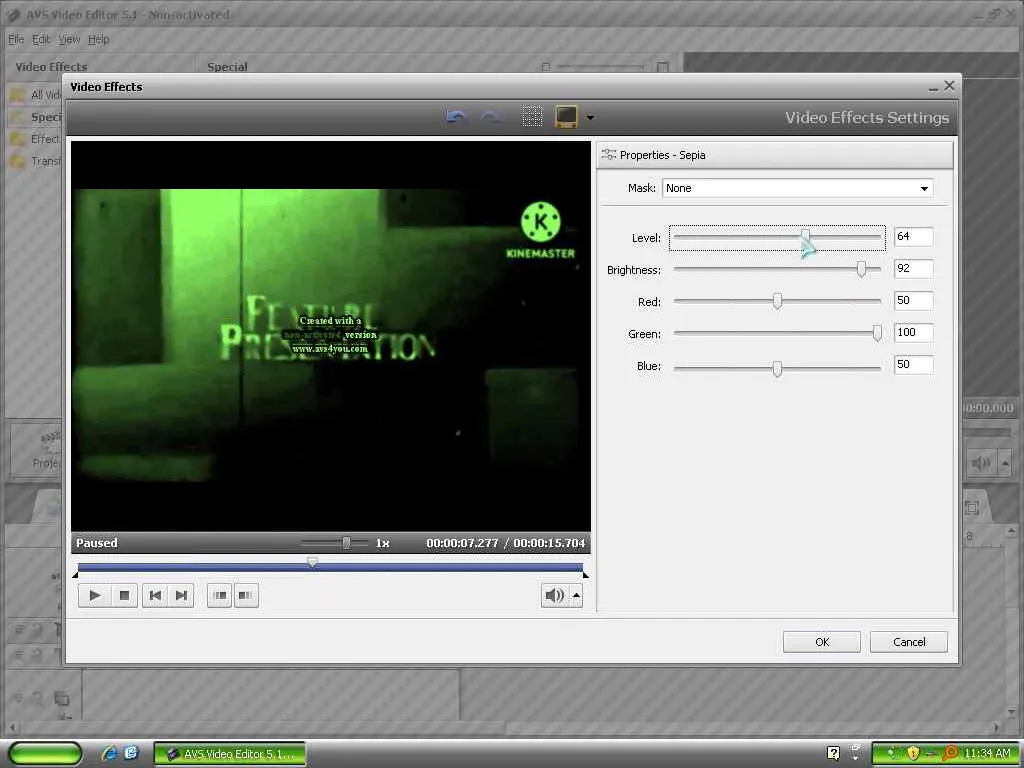The height and width of the screenshot is (768, 1024).
Task: Open the Help menu in main window
Action: 99,39
